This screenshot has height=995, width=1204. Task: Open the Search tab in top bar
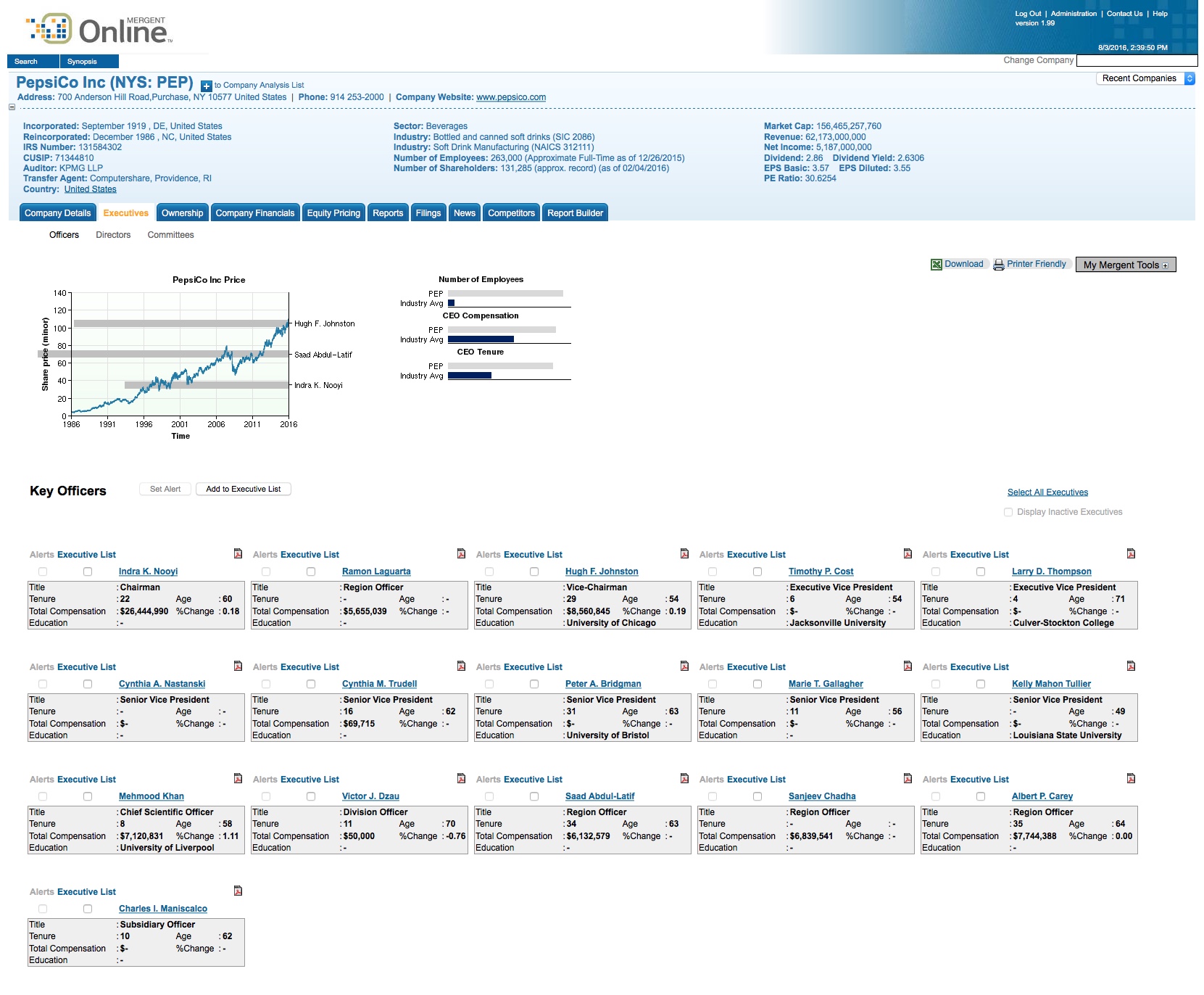tap(33, 62)
